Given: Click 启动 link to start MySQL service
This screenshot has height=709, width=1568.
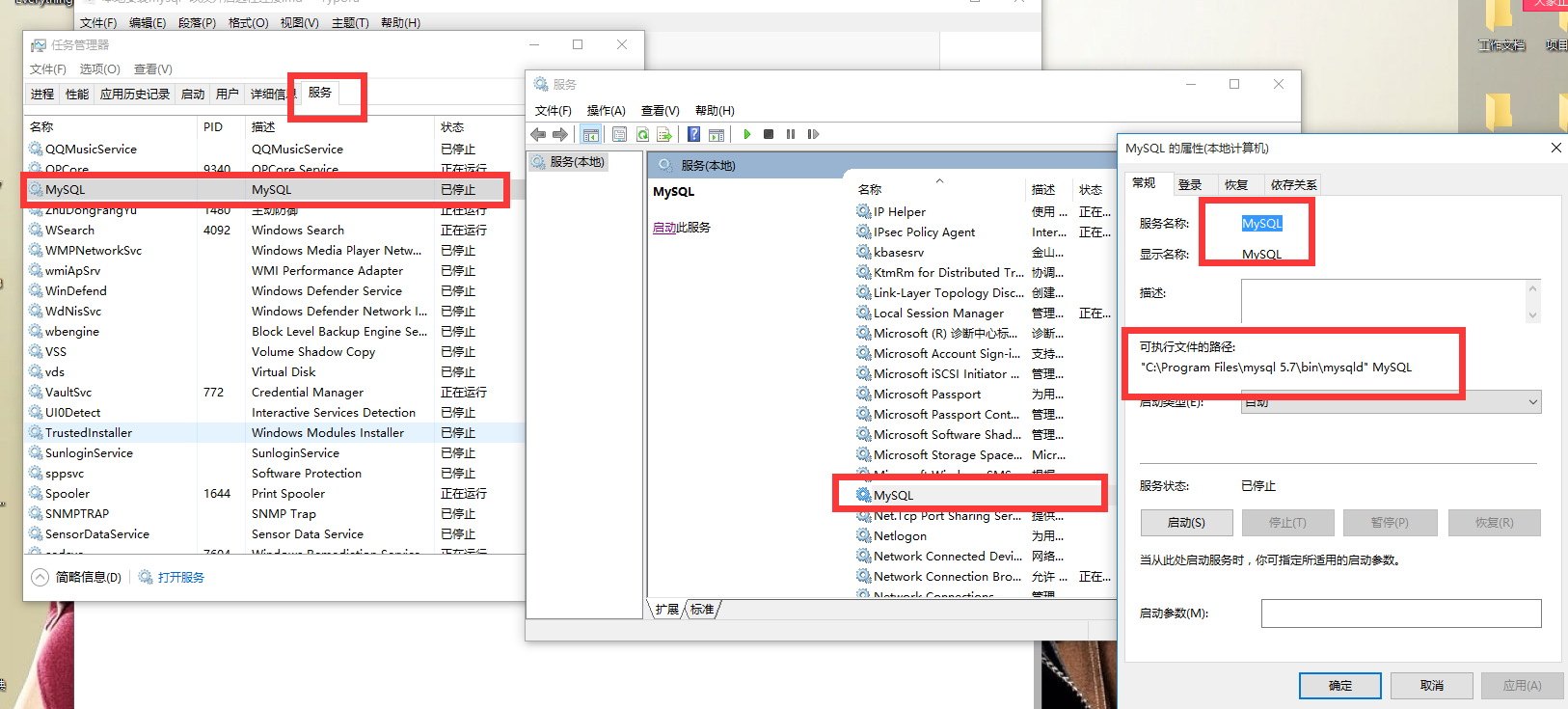Looking at the screenshot, I should [x=664, y=228].
